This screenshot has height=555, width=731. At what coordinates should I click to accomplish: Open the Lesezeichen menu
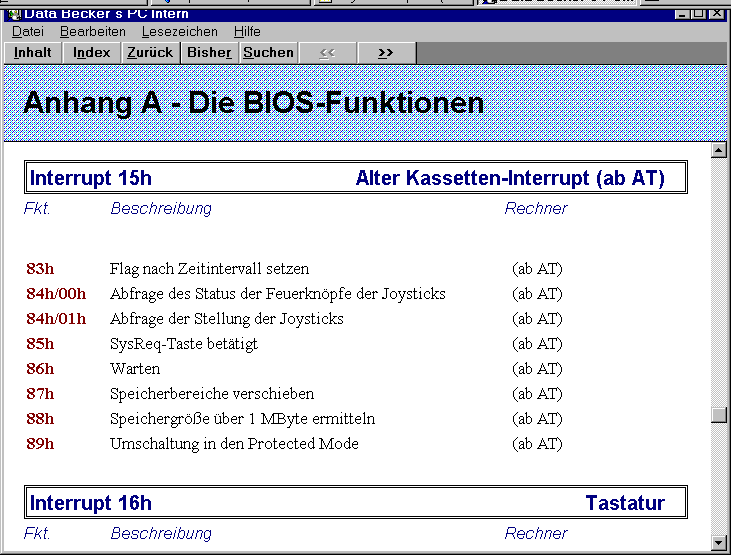tap(179, 32)
